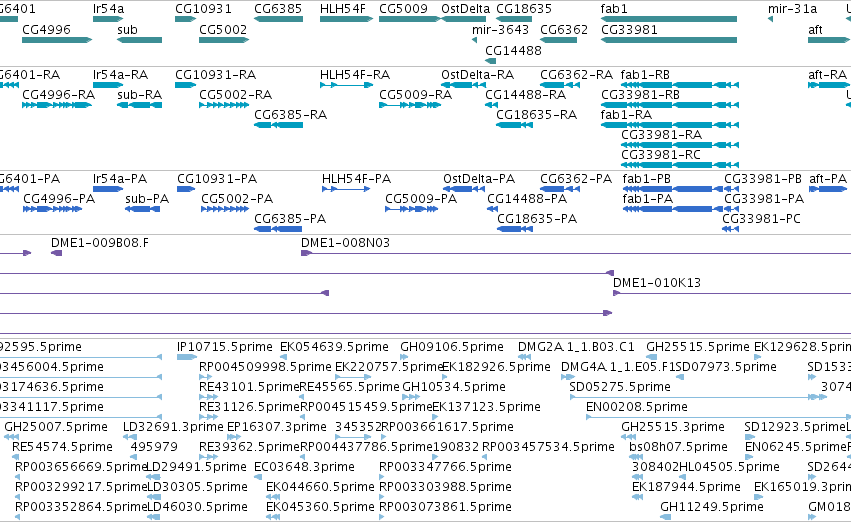851x522 pixels.
Task: Click the Ir54a-PA protein glyph
Action: click(108, 189)
